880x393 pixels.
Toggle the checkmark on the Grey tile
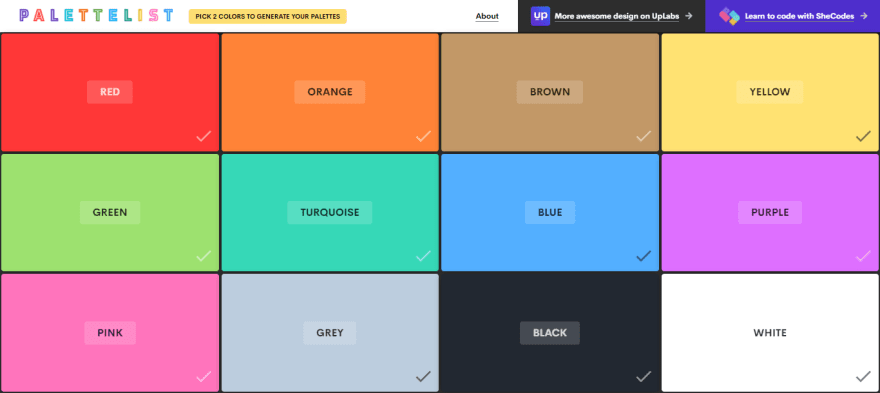coord(423,376)
